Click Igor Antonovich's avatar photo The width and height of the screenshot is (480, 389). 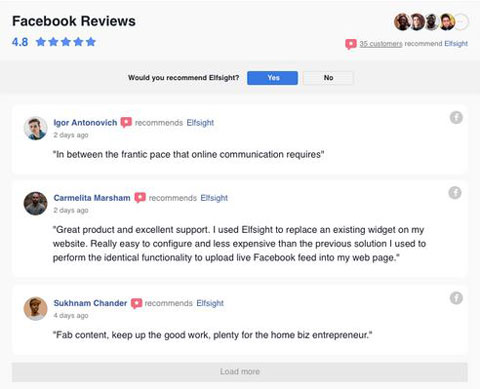coord(35,128)
